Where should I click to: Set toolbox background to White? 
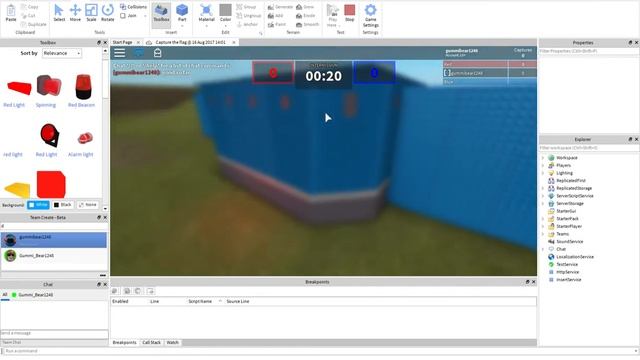[x=38, y=205]
